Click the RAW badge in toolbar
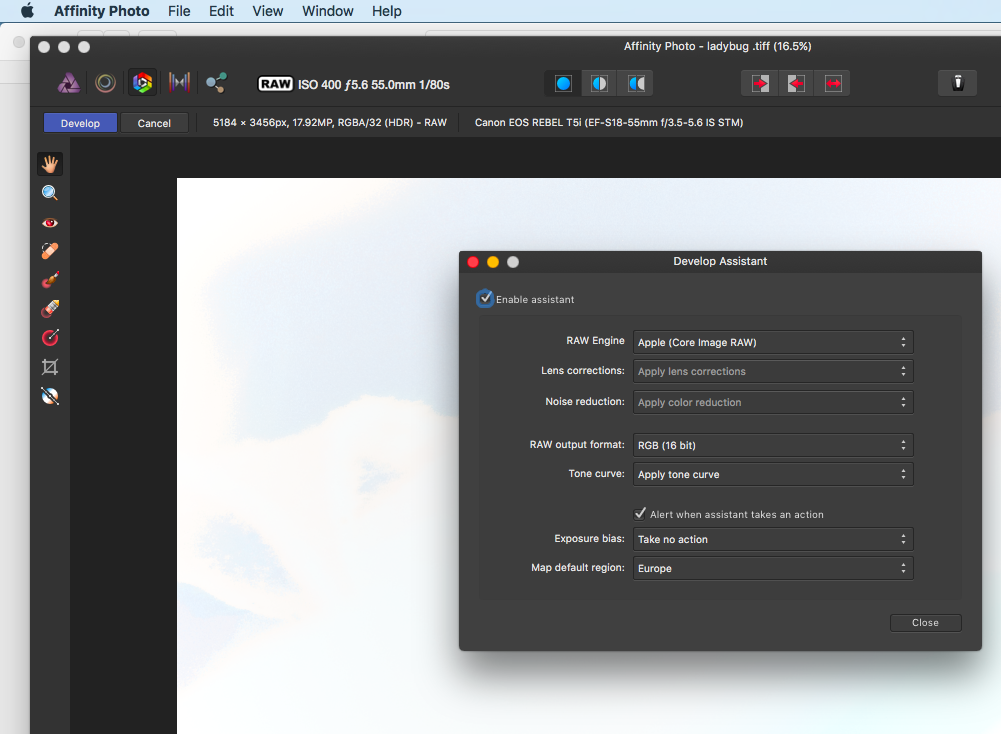1001x734 pixels. click(x=275, y=84)
